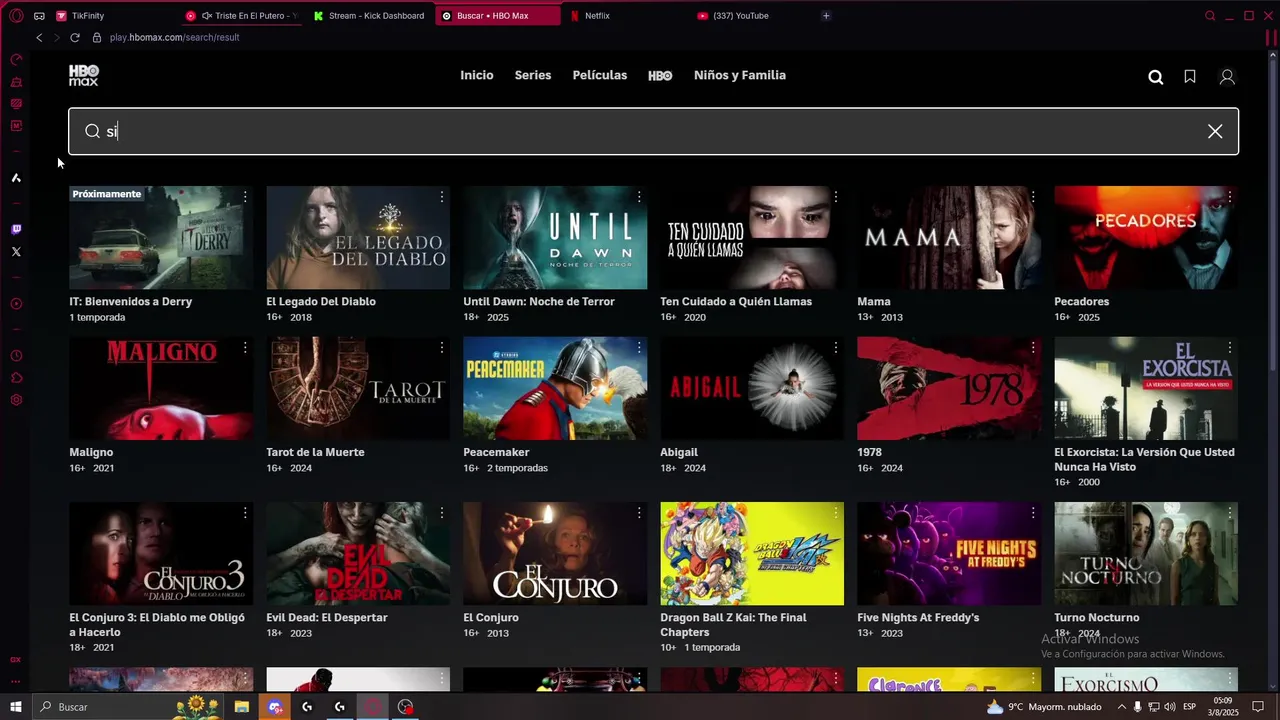
Task: Open the user profile icon
Action: coord(1227,77)
